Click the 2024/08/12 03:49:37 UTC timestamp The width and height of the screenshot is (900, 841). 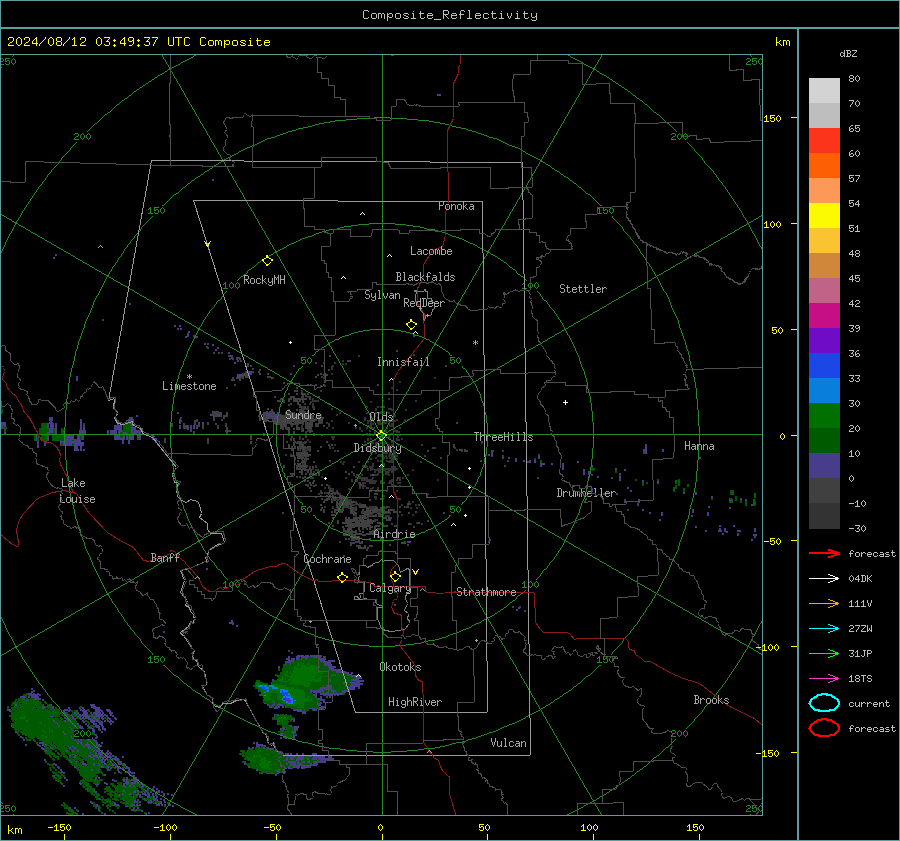pyautogui.click(x=139, y=42)
